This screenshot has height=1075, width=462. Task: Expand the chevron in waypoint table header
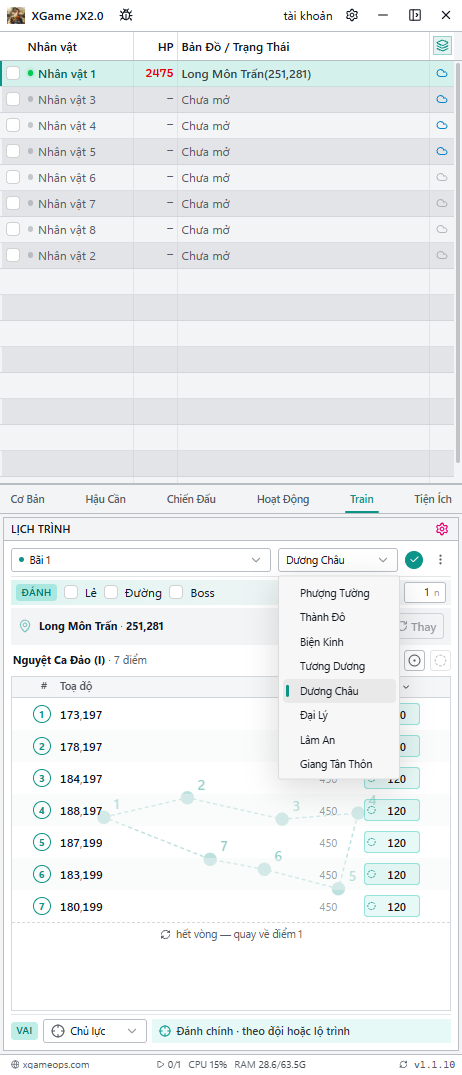click(407, 686)
